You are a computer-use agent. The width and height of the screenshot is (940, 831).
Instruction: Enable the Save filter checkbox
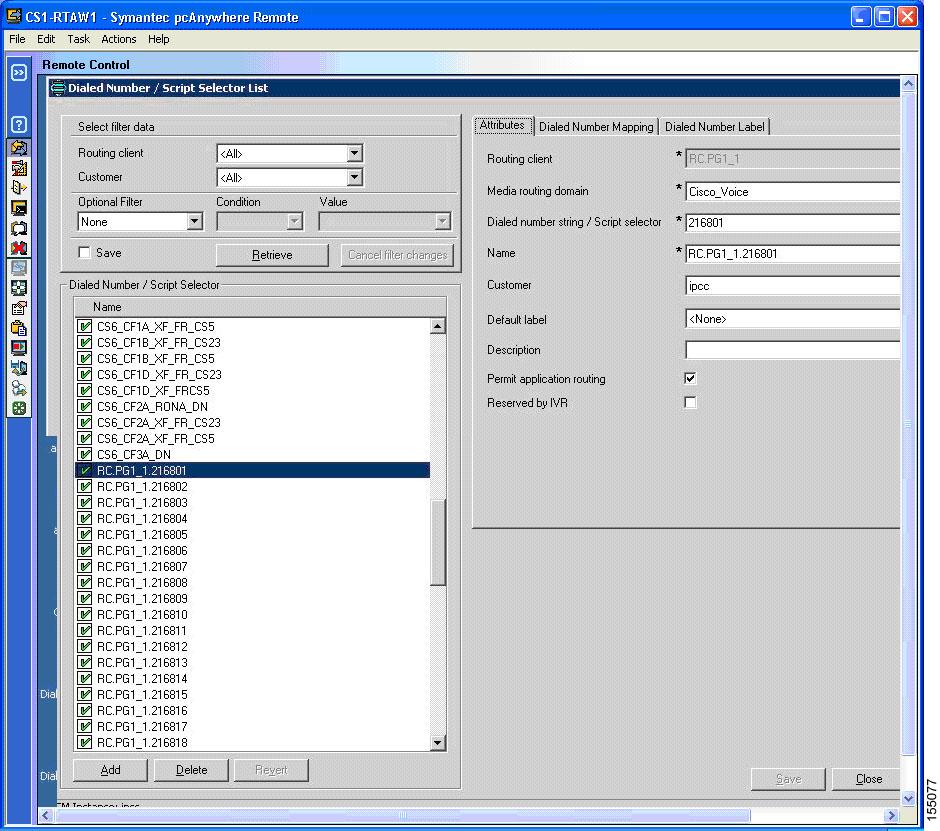(x=85, y=252)
